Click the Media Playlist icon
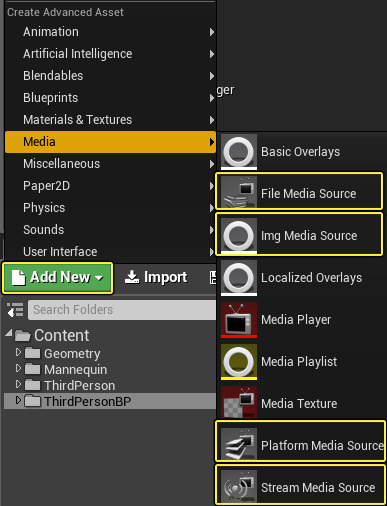Screen dimensions: 387x506 (239, 362)
